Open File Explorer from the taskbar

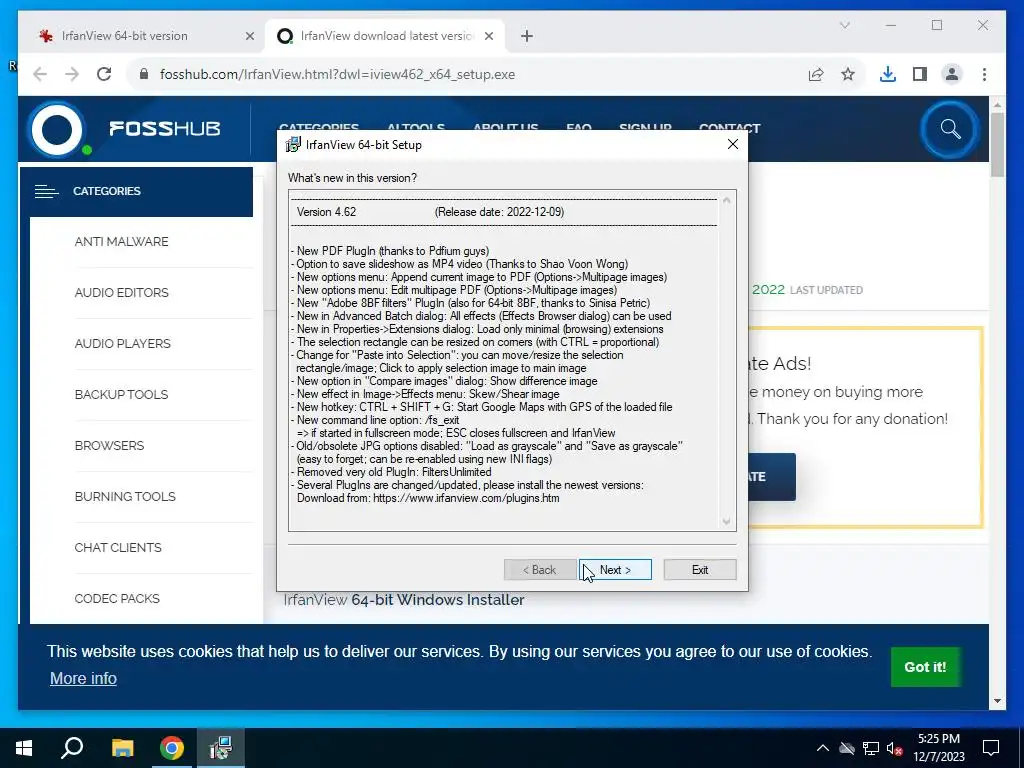122,748
